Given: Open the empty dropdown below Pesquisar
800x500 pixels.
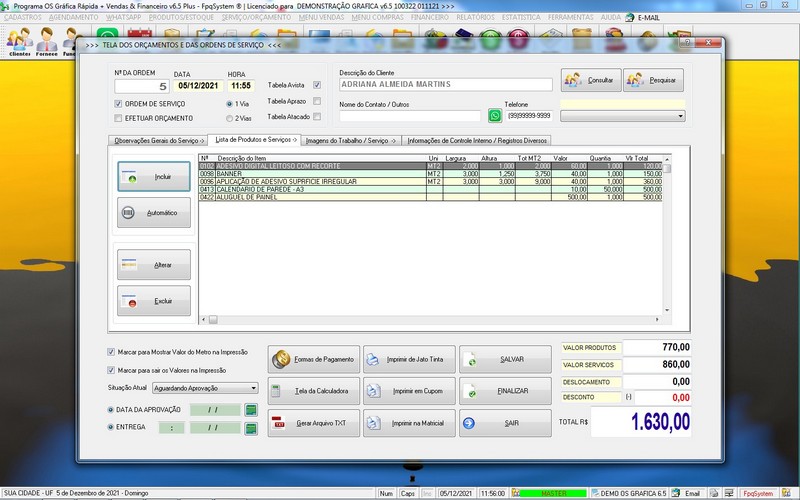Looking at the screenshot, I should 622,116.
